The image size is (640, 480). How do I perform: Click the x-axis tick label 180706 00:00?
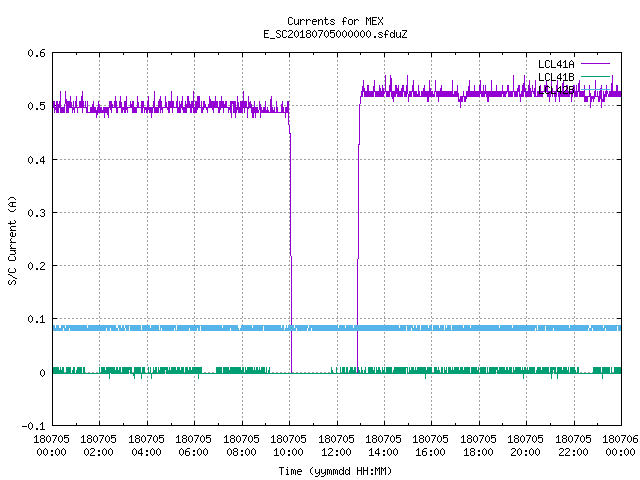pyautogui.click(x=621, y=446)
